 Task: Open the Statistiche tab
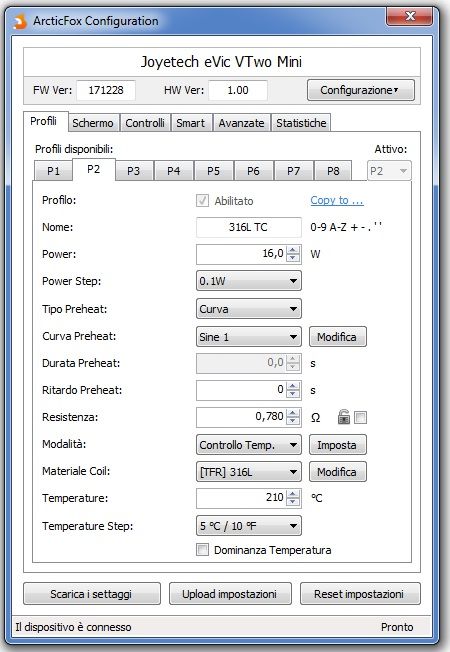[x=301, y=123]
